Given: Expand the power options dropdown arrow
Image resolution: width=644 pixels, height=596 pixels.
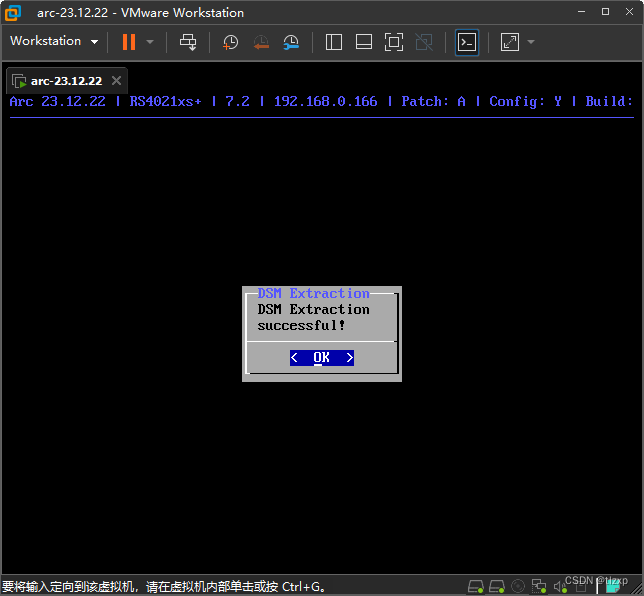Looking at the screenshot, I should tap(150, 42).
